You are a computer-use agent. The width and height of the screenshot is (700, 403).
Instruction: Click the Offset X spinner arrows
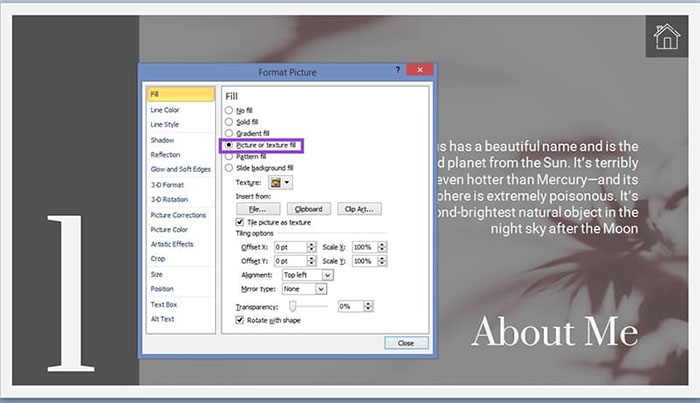(x=312, y=247)
